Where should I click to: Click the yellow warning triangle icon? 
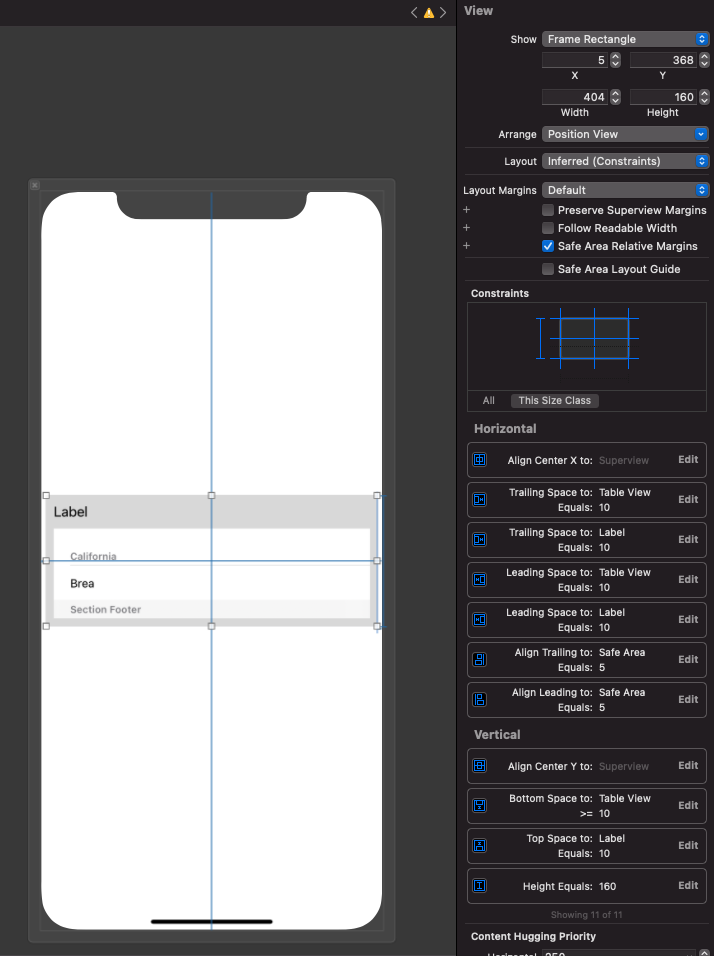point(429,12)
